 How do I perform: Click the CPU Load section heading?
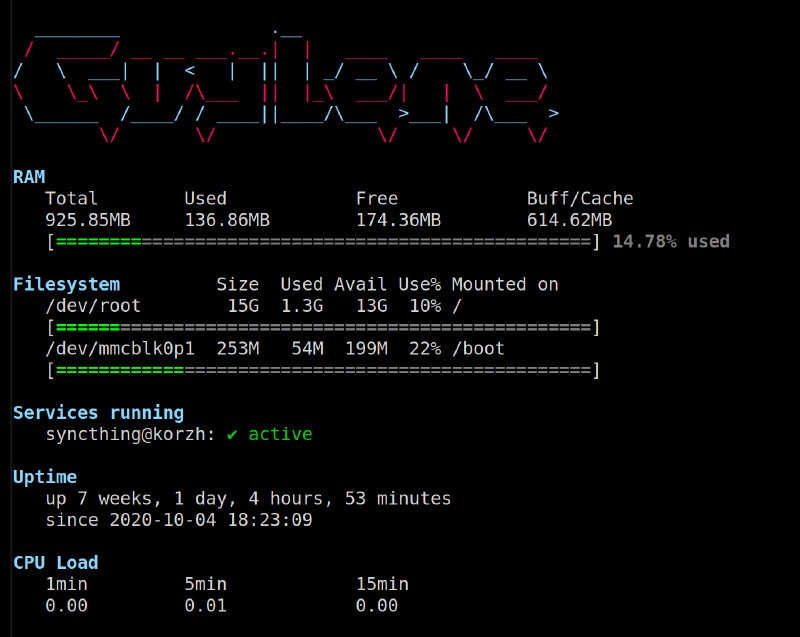[56, 563]
